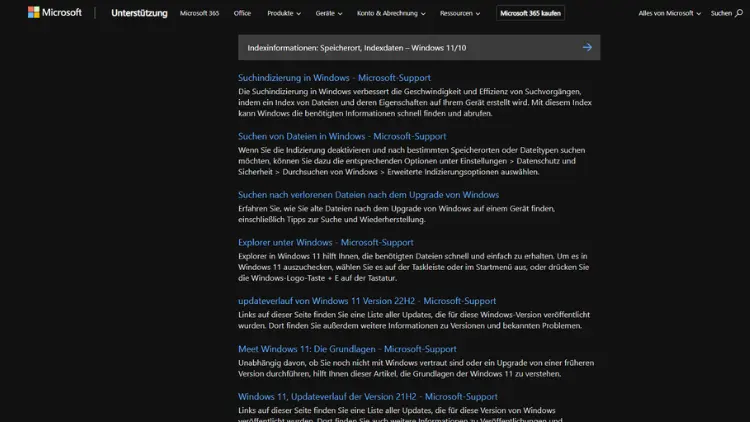Open the Unterstützung support home link
Viewport: 750px width, 422px height.
(139, 13)
